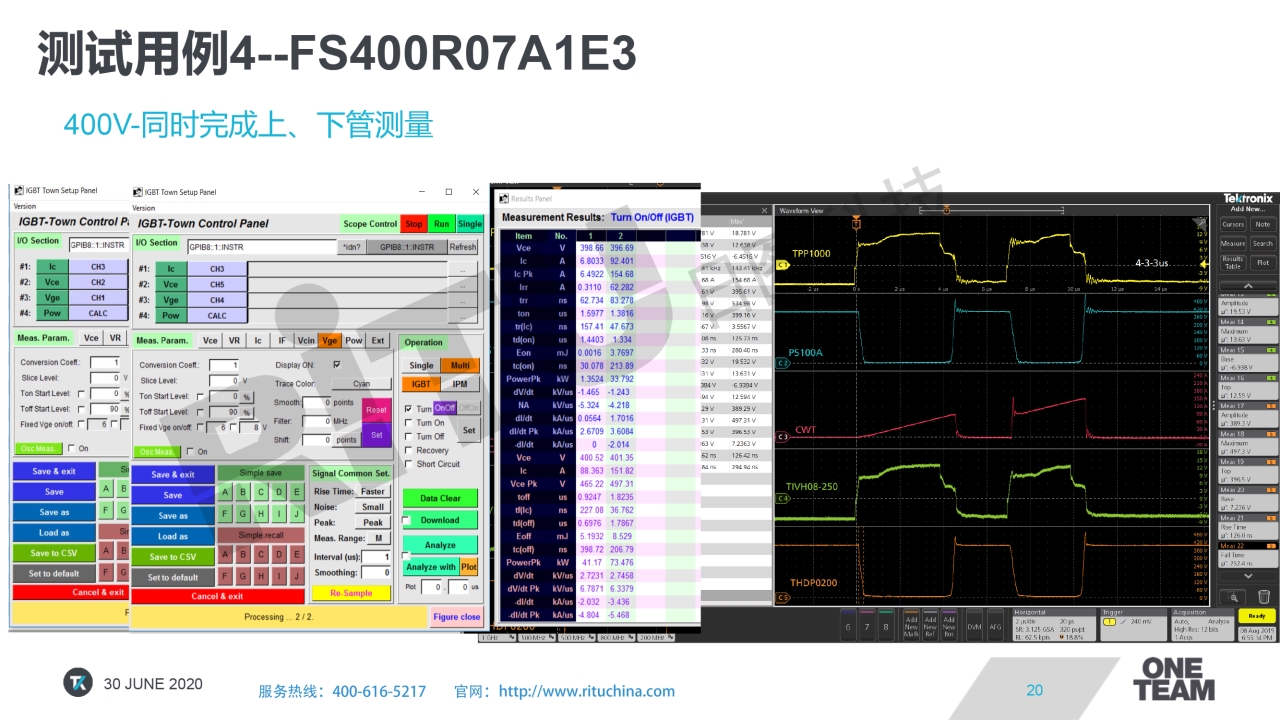Viewport: 1280px width, 720px height.
Task: Toggle the Display ON checkbox
Action: (336, 365)
